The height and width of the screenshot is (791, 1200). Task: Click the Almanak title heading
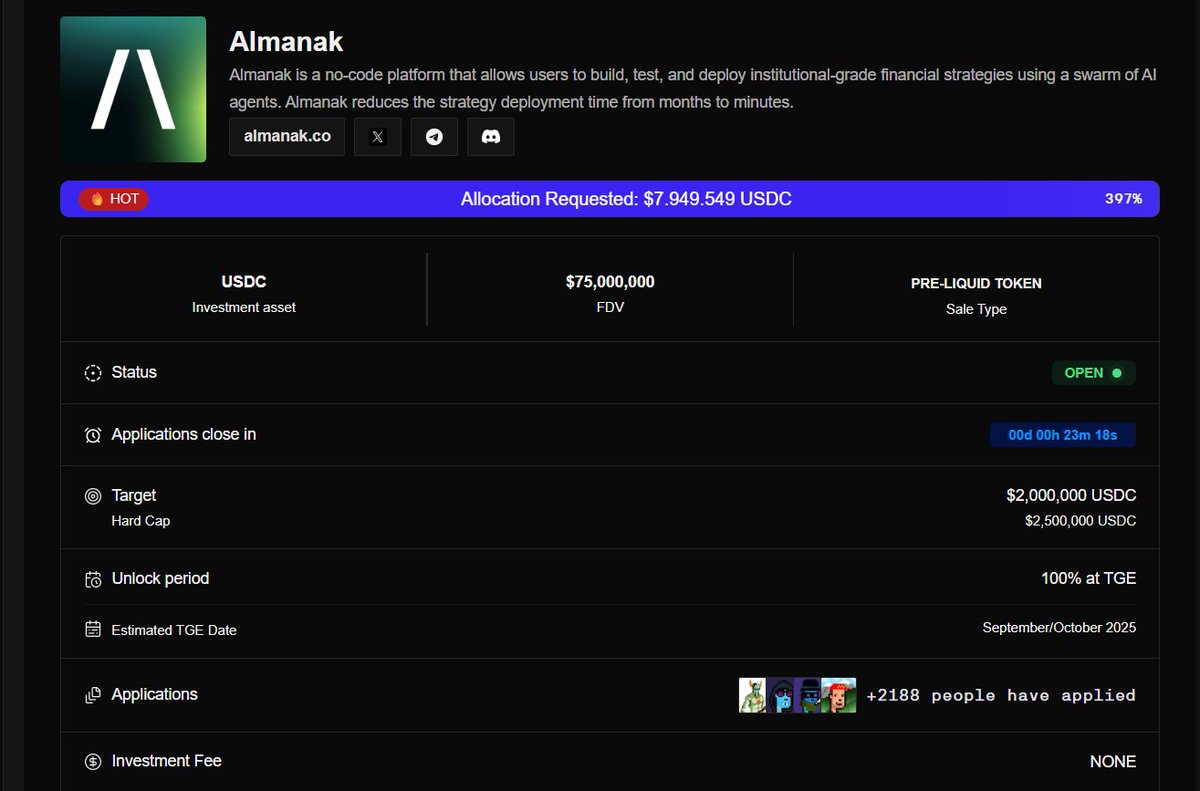click(x=286, y=41)
